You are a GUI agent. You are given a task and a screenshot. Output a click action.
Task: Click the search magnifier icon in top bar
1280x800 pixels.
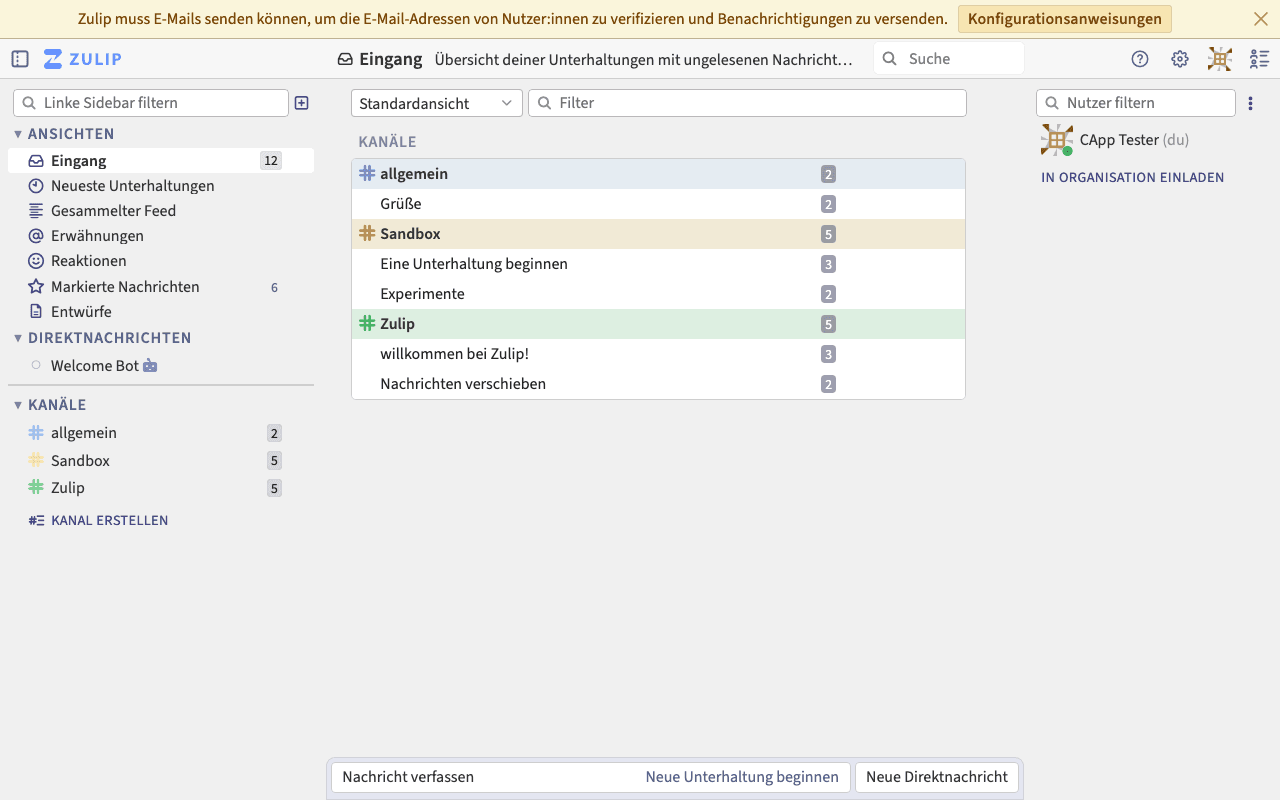pyautogui.click(x=889, y=59)
